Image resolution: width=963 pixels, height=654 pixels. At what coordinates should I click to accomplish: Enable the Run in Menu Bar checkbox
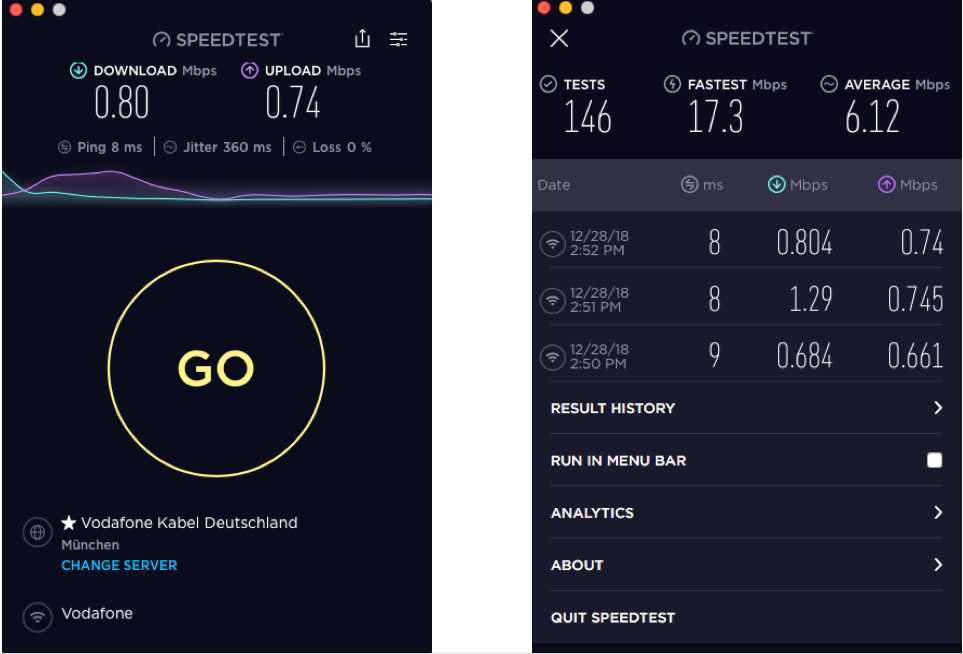click(934, 460)
